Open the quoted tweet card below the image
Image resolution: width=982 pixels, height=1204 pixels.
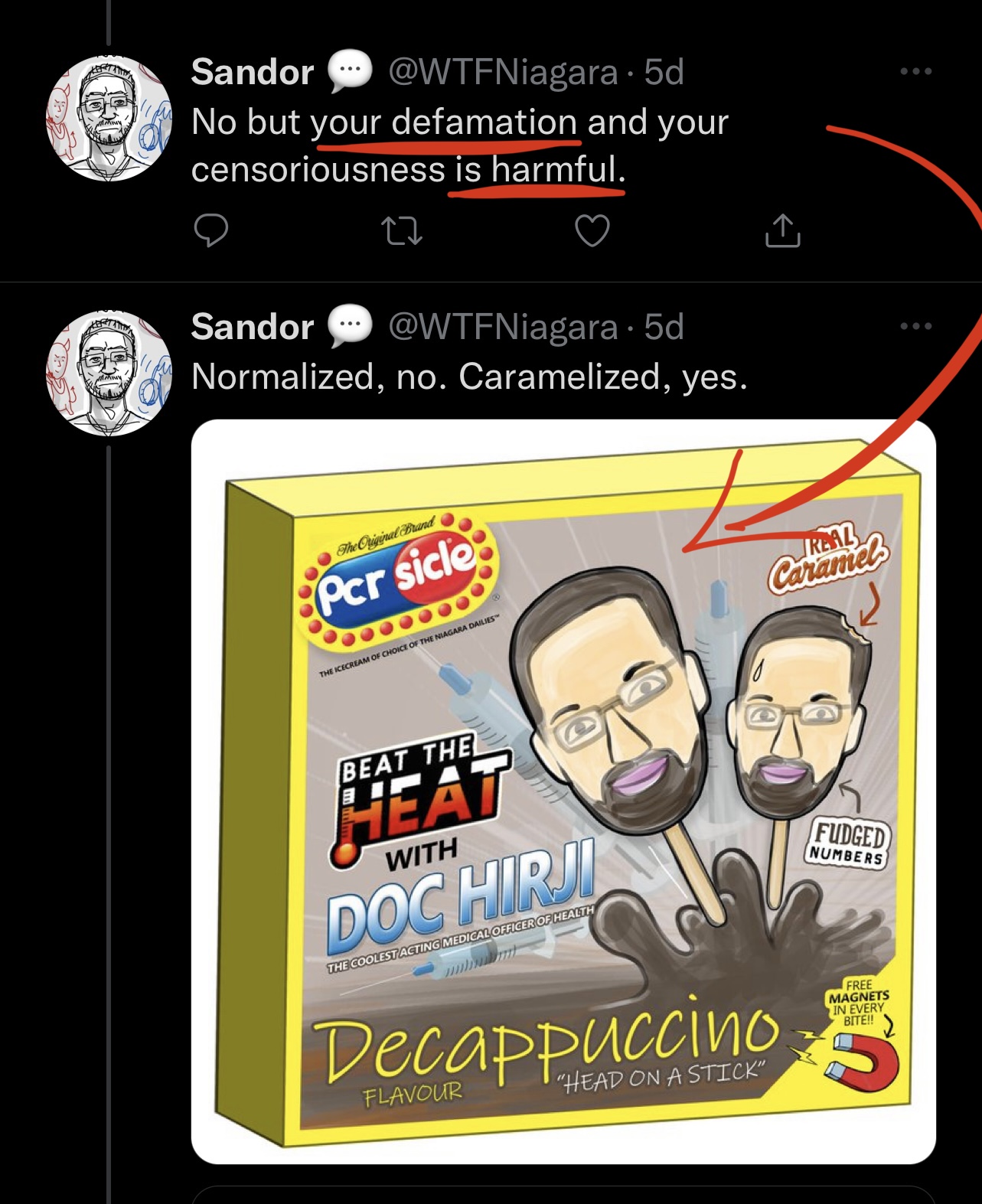click(563, 1195)
